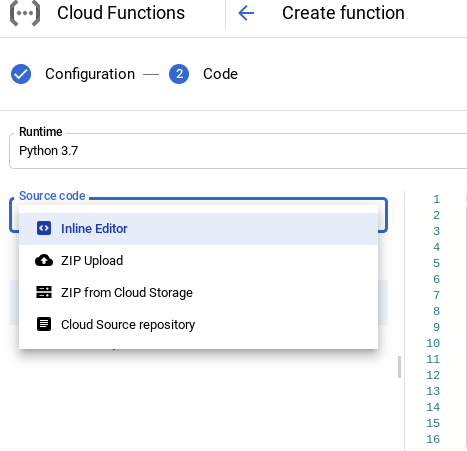The image size is (467, 451).
Task: Click the Cloud Functions title
Action: [121, 13]
